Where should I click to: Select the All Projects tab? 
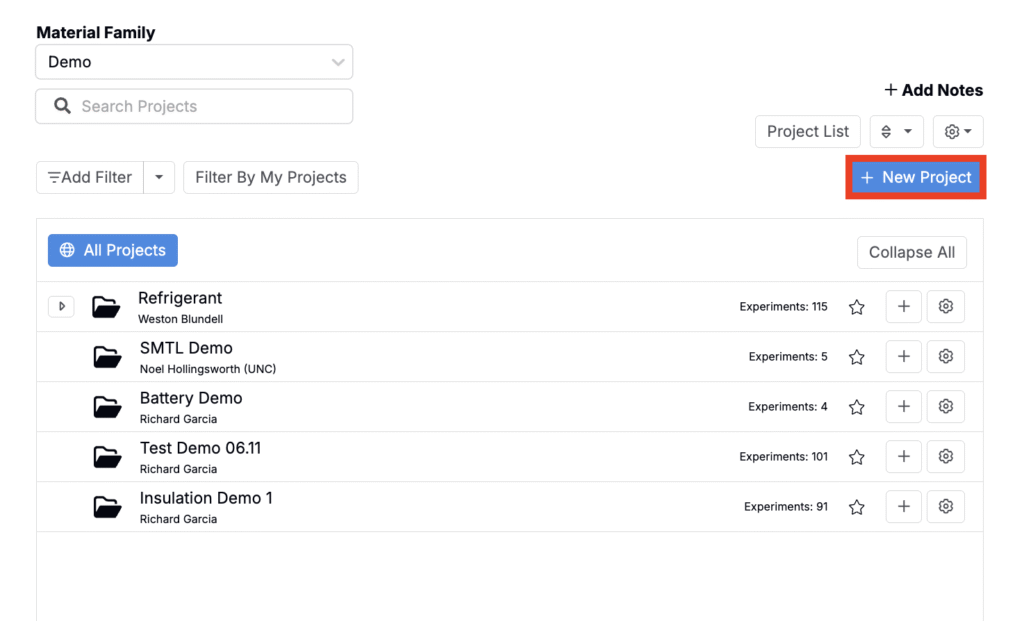pyautogui.click(x=112, y=250)
